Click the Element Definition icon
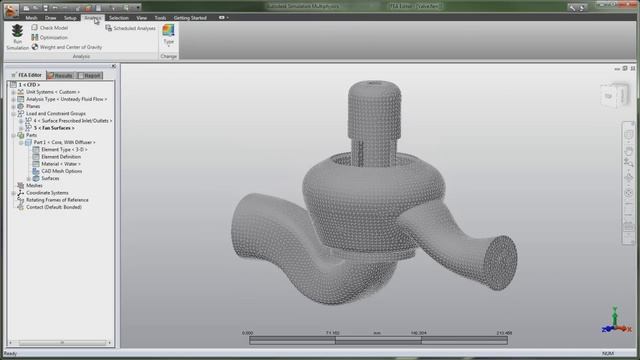 pyautogui.click(x=36, y=157)
